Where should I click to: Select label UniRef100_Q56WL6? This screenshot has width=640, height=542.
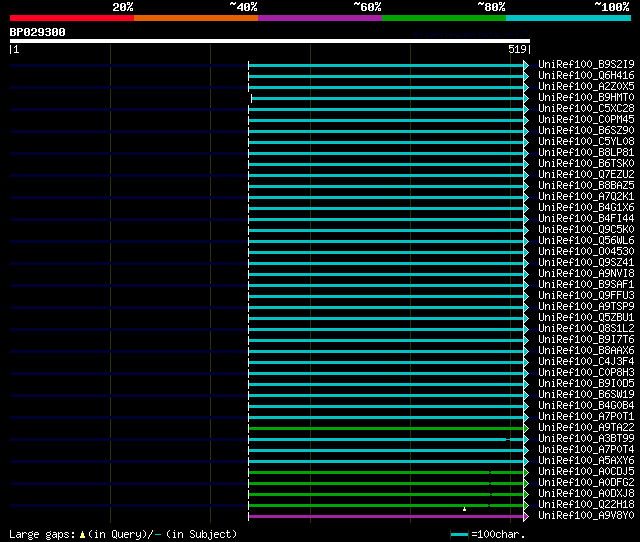[586, 240]
